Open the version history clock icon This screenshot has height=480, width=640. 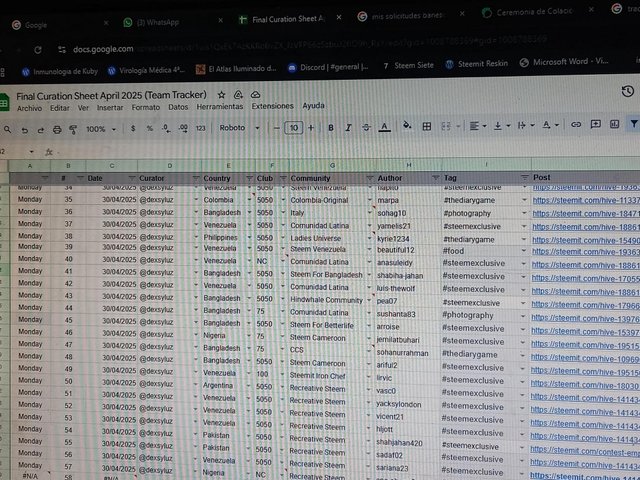[x=627, y=91]
